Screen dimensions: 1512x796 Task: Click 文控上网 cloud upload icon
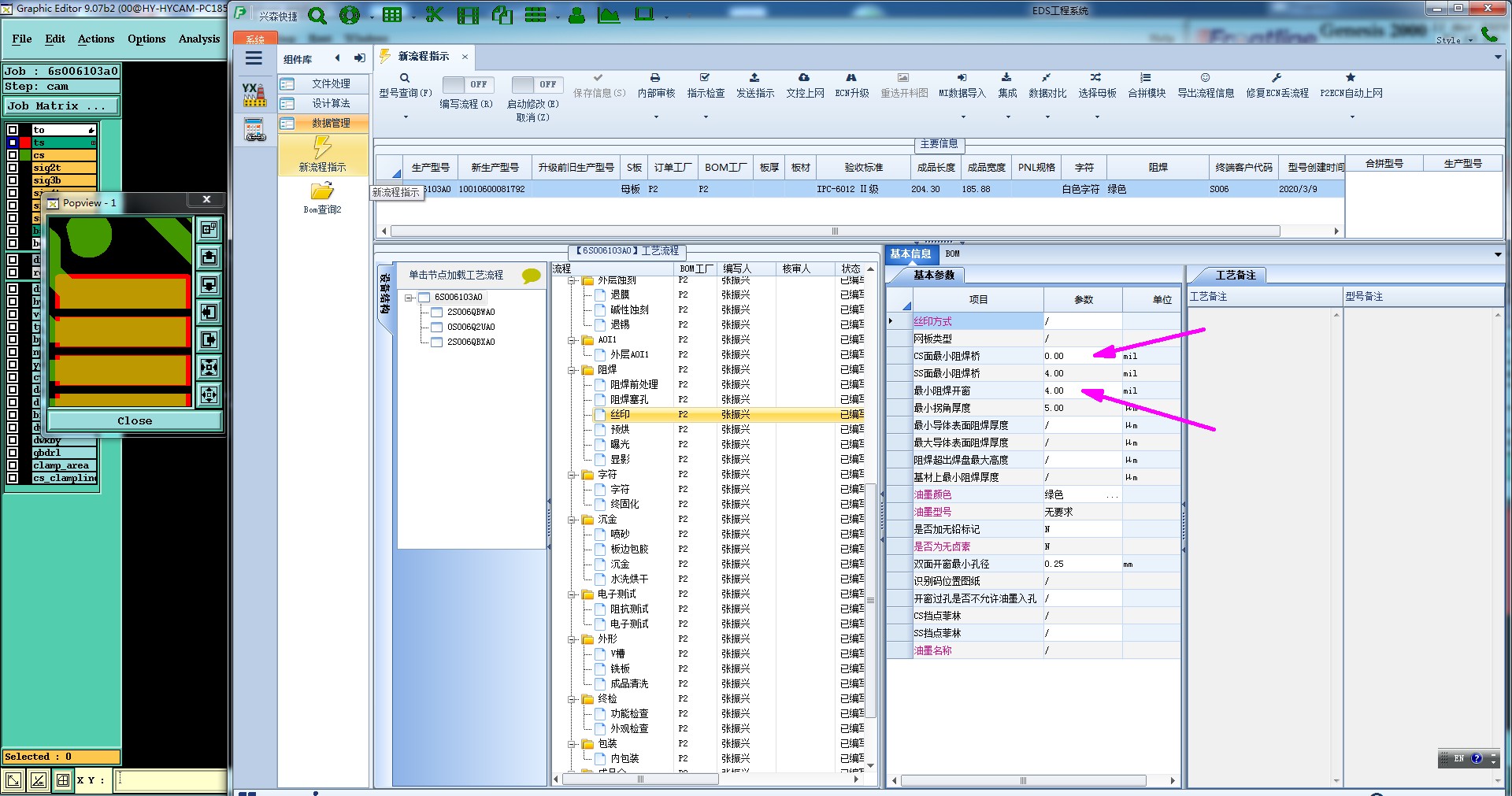tap(804, 78)
